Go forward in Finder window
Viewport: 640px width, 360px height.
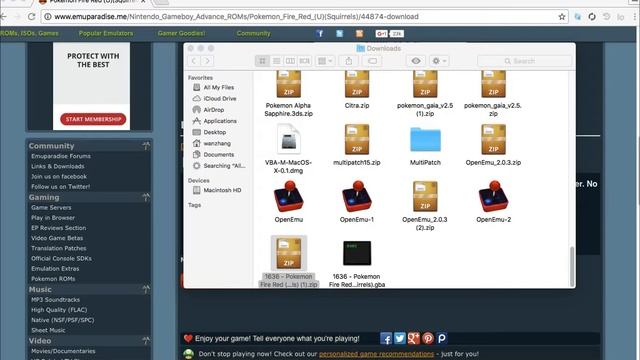tap(207, 61)
